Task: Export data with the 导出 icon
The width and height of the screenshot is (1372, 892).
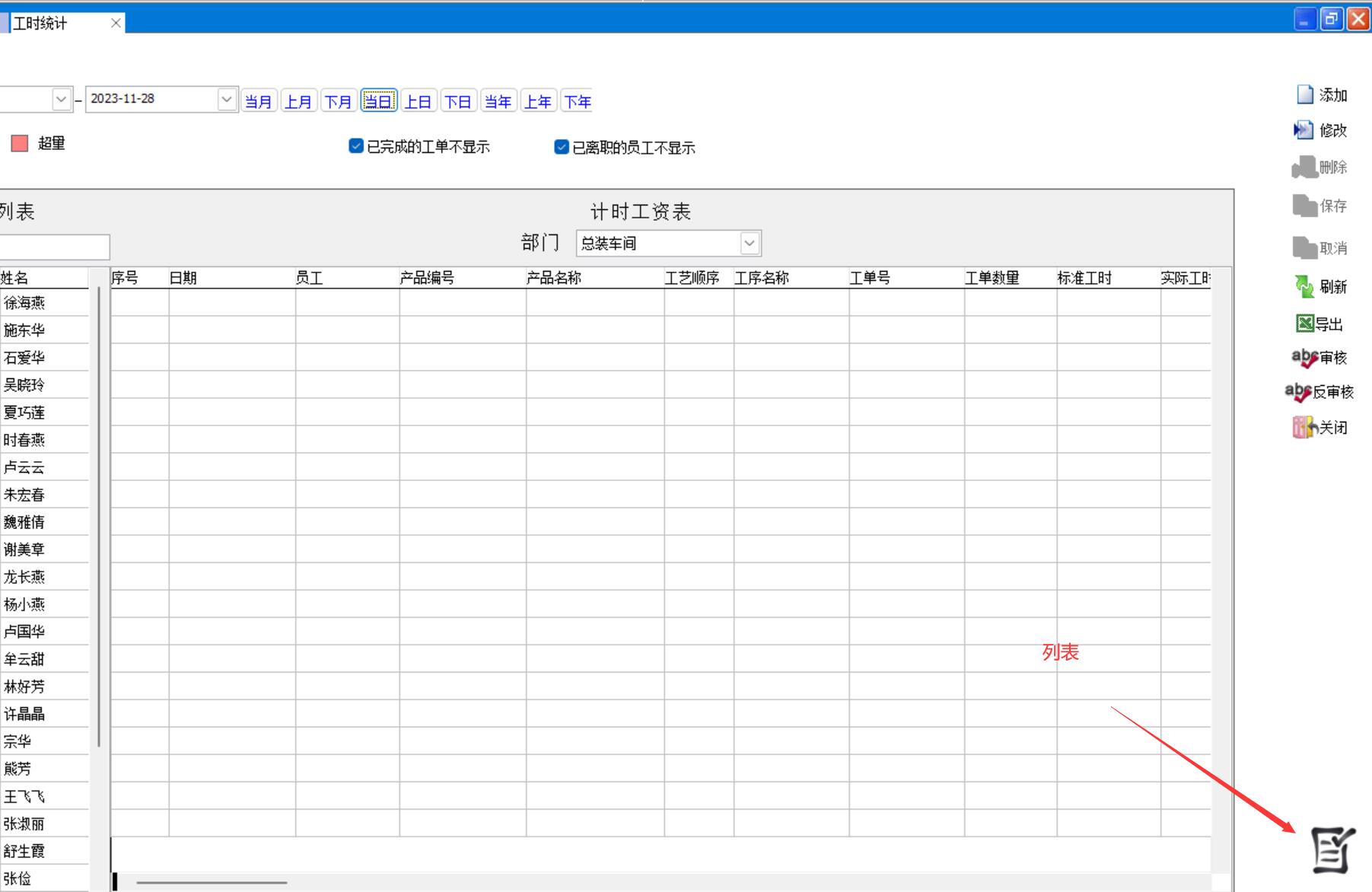Action: pos(1305,324)
